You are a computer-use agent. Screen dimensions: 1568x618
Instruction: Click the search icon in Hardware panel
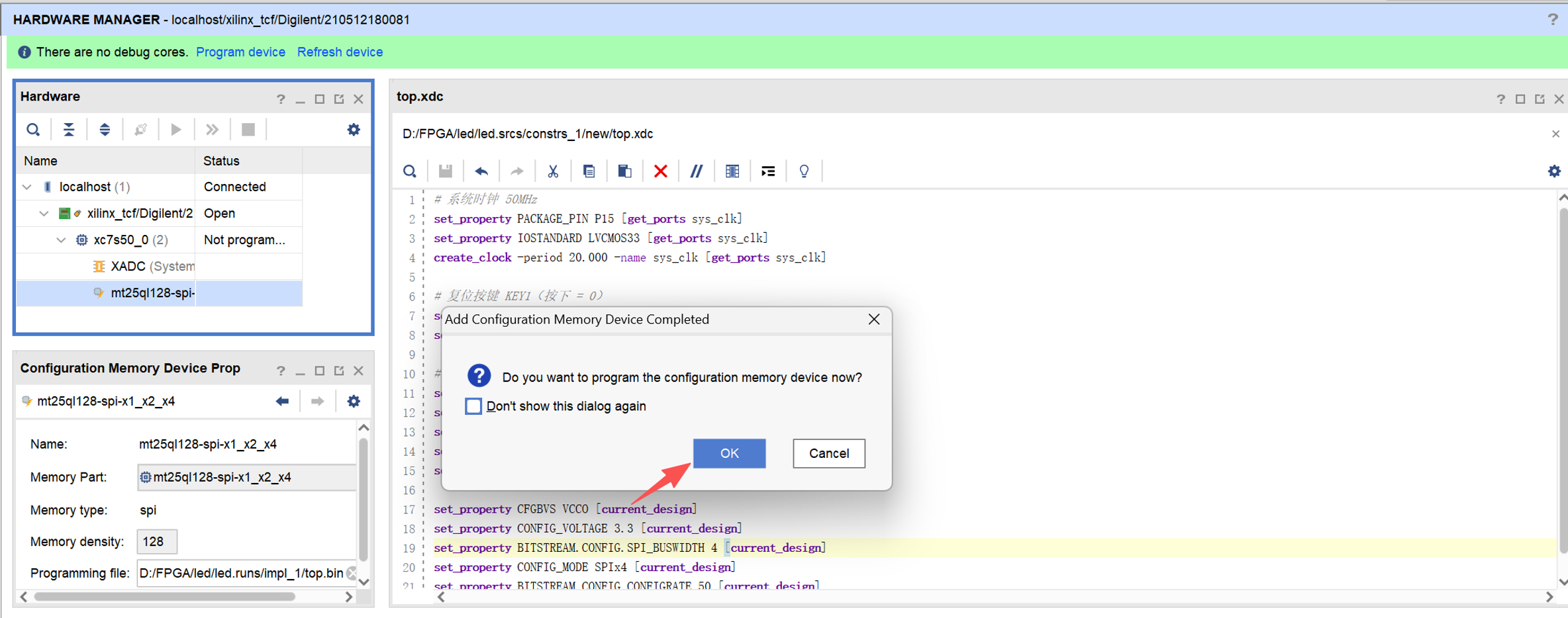click(x=33, y=130)
